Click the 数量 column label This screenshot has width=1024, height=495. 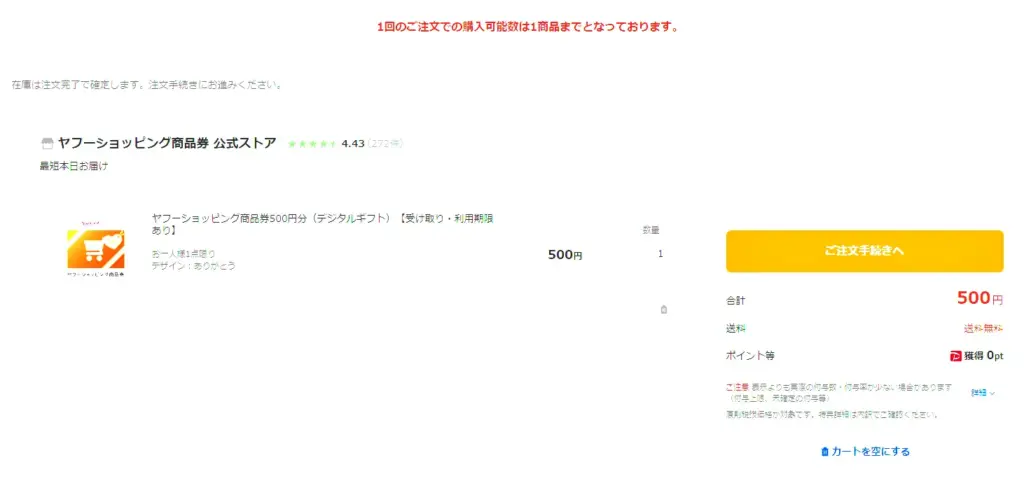click(x=650, y=230)
